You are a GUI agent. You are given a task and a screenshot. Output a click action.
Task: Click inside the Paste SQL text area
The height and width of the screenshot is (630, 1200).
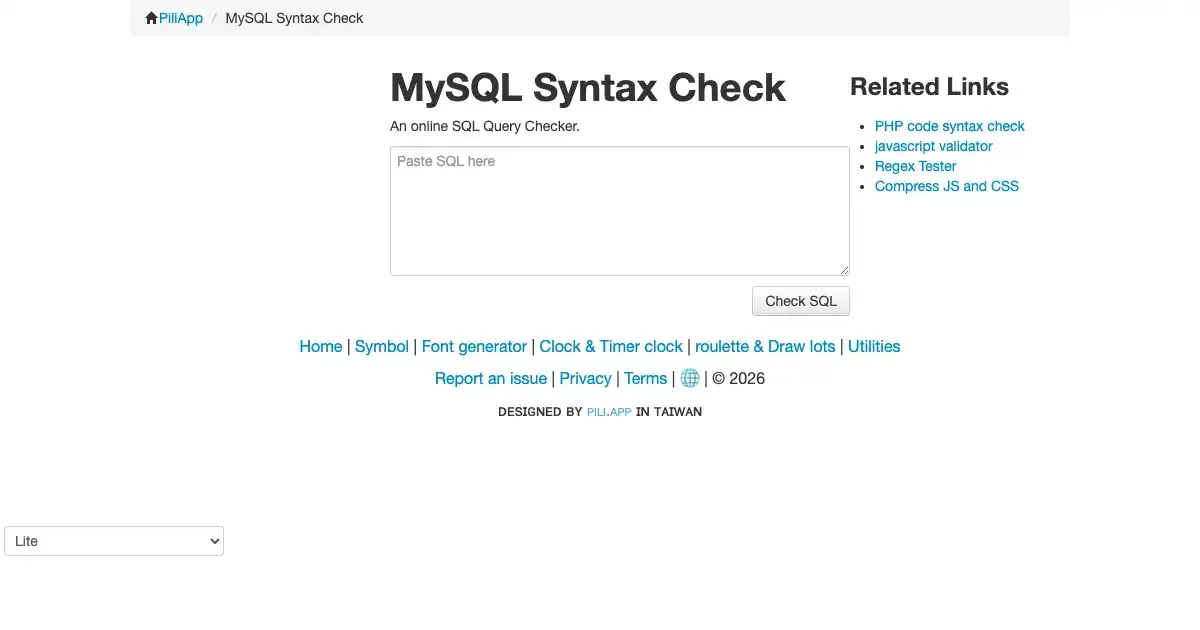click(x=619, y=211)
